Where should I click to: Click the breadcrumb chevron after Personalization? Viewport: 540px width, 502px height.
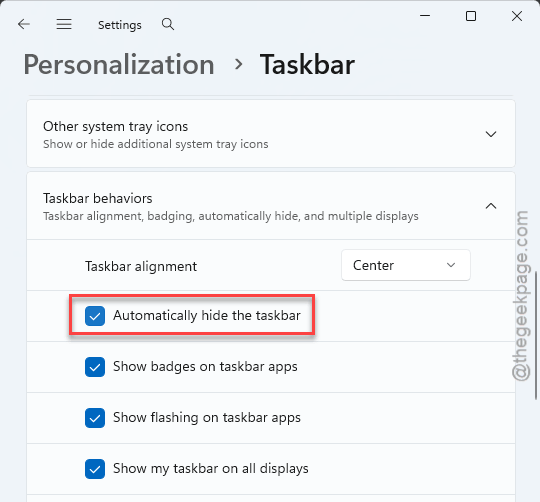(x=238, y=64)
